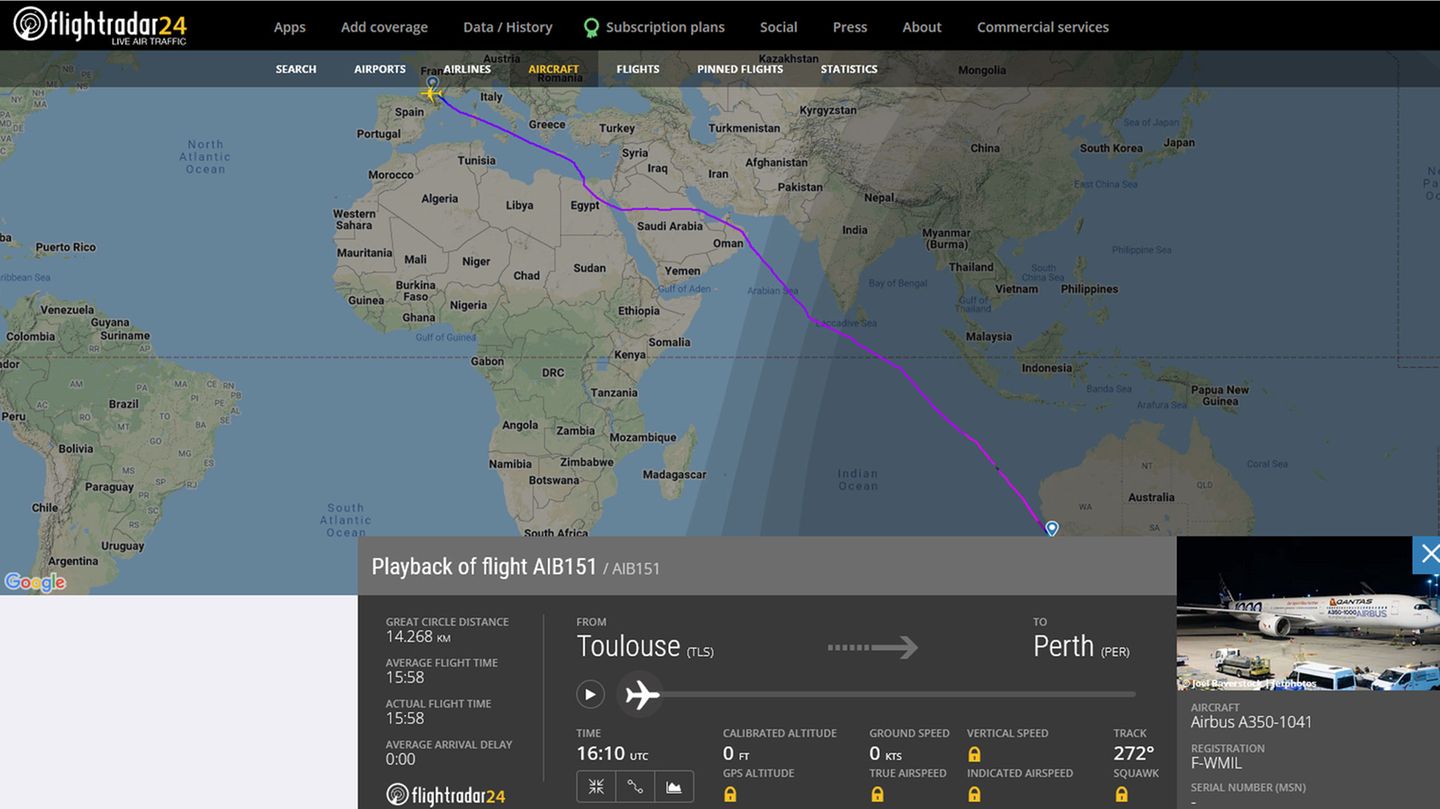
Task: Open the Pinned Flights tab
Action: coord(740,69)
